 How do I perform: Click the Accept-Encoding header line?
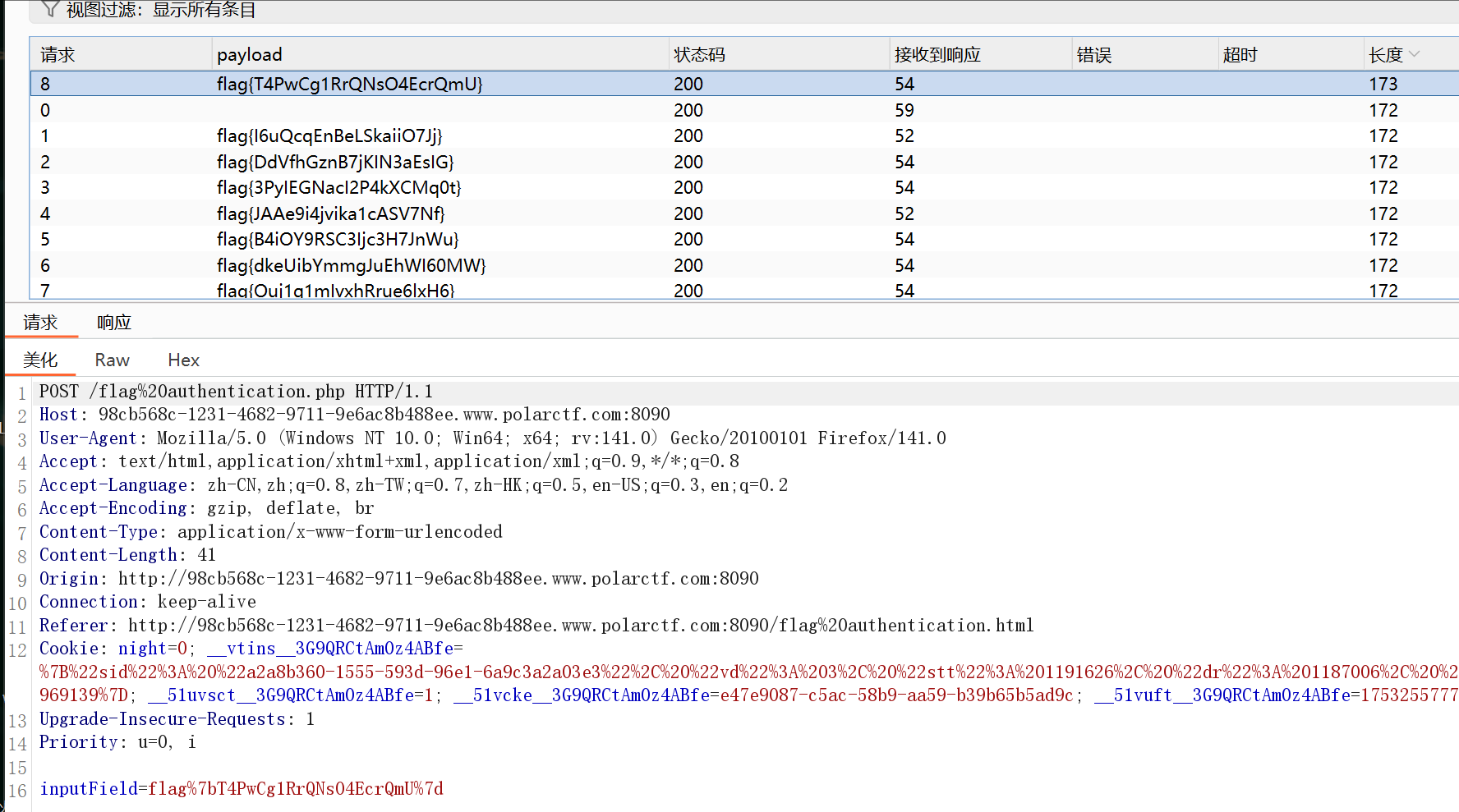tap(207, 508)
